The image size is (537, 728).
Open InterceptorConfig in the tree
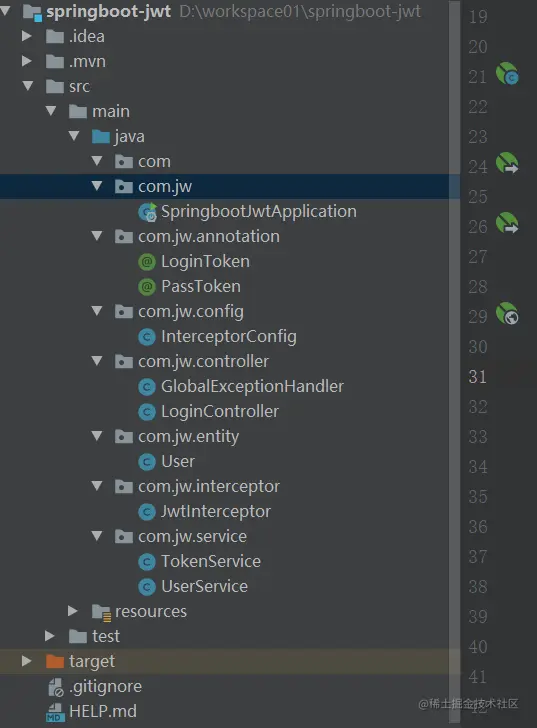click(x=228, y=337)
